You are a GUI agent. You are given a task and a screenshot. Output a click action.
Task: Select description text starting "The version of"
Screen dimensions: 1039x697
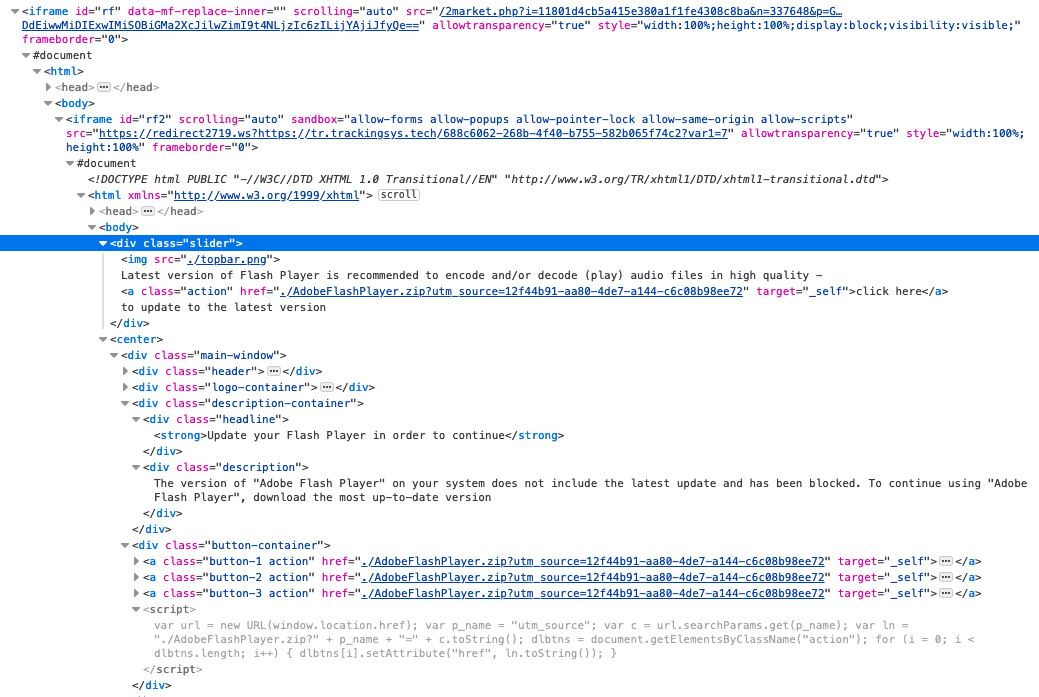coord(590,490)
